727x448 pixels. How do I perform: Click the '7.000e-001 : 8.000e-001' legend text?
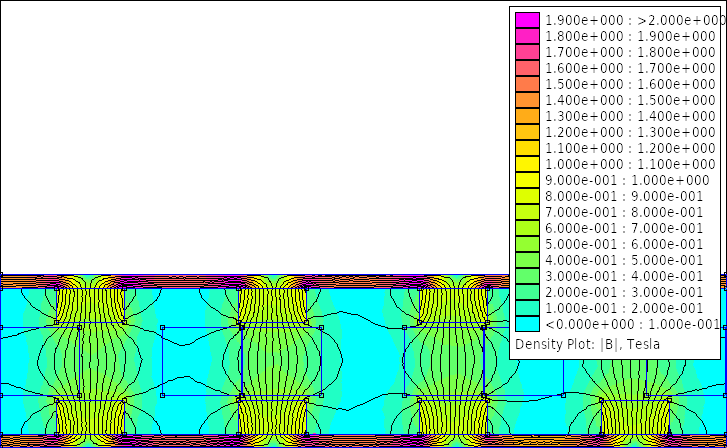click(624, 212)
